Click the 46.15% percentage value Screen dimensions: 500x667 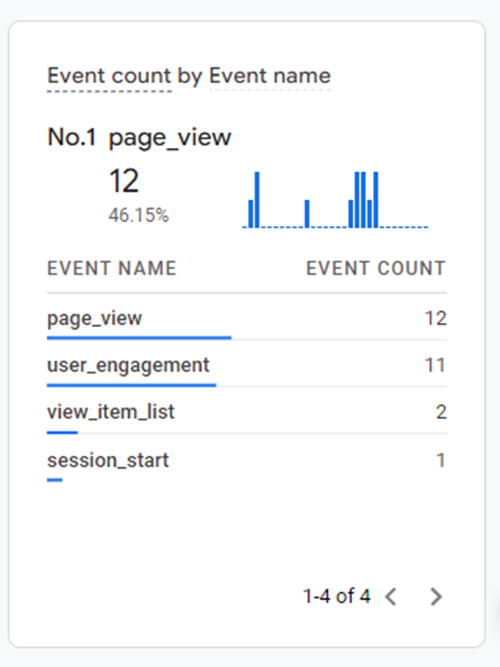tap(139, 215)
